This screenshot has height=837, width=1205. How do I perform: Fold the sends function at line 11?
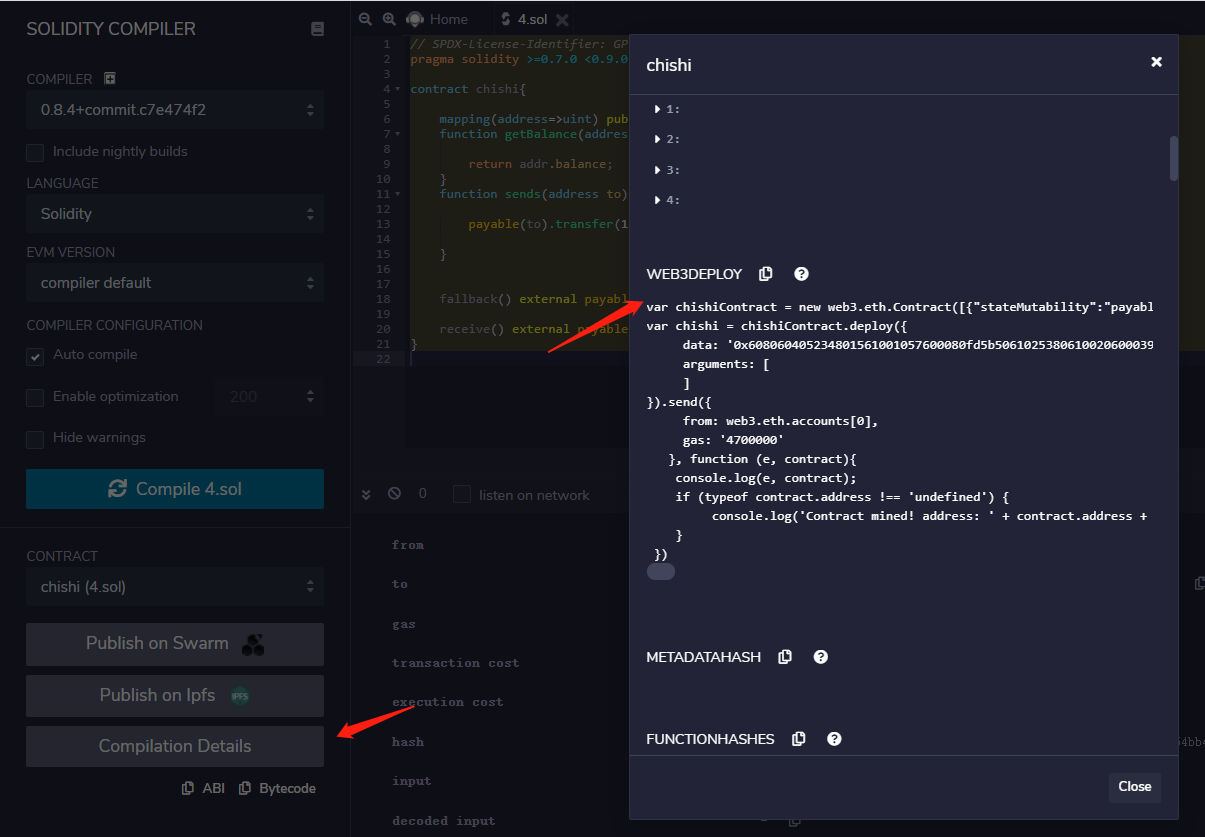point(398,194)
